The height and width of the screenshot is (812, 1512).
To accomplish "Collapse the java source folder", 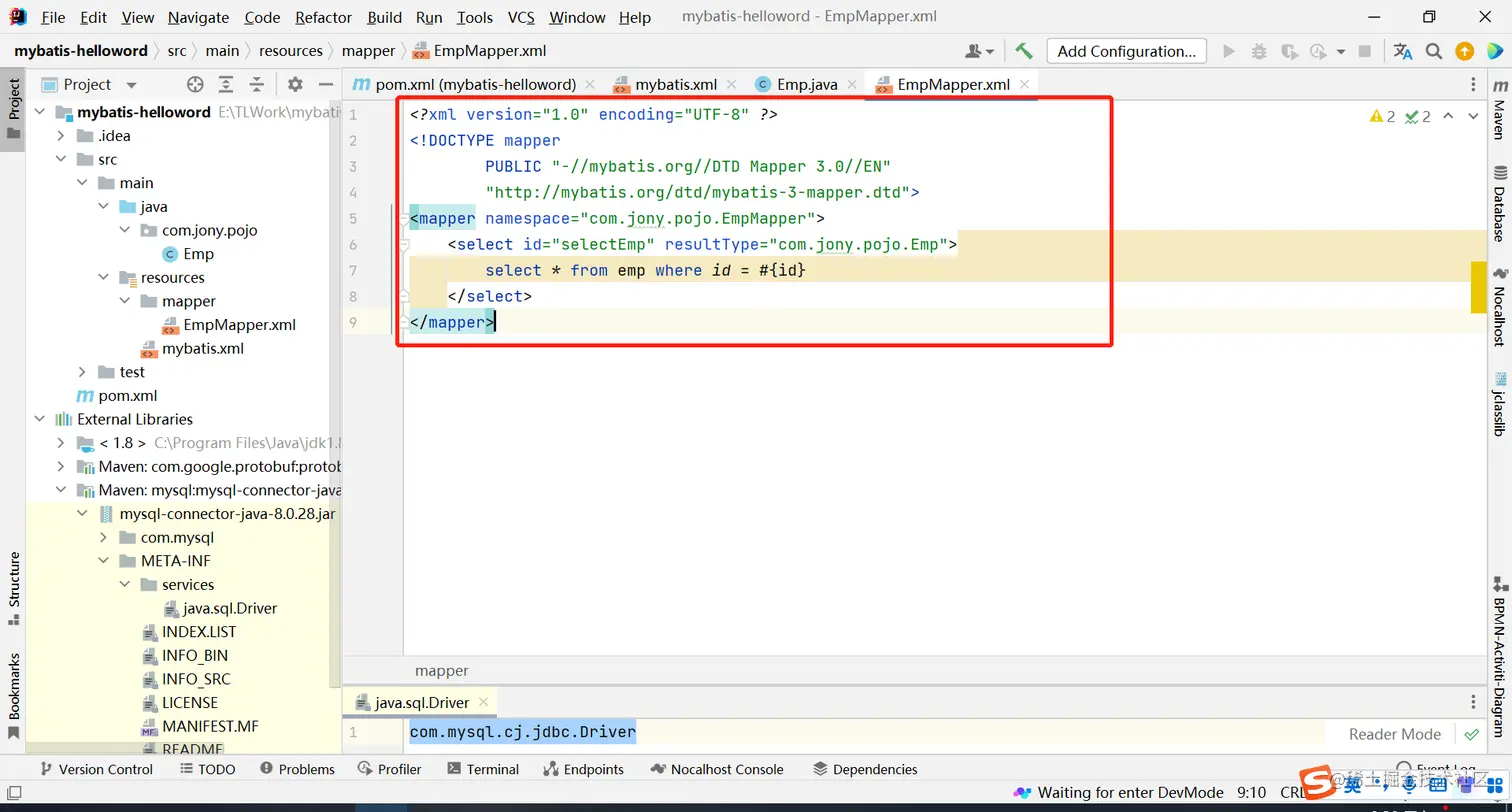I will coord(104,207).
